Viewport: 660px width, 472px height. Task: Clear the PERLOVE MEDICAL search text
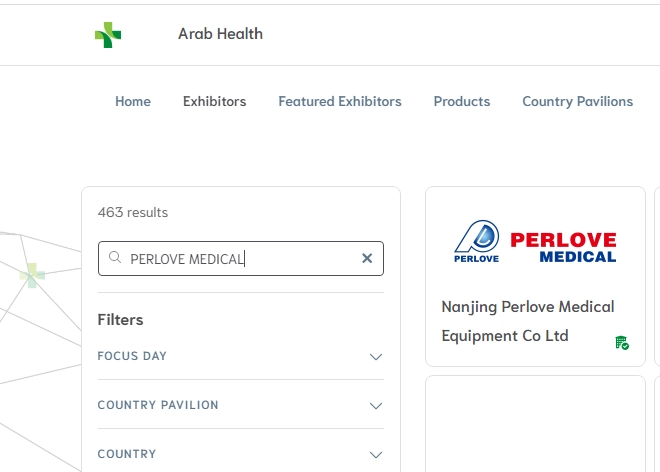(x=367, y=258)
